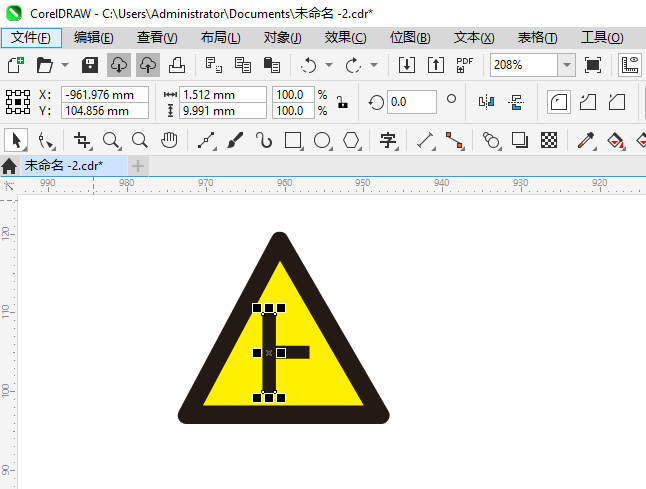Select the round corner style
Viewport: 646px width, 489px height.
[x=559, y=102]
